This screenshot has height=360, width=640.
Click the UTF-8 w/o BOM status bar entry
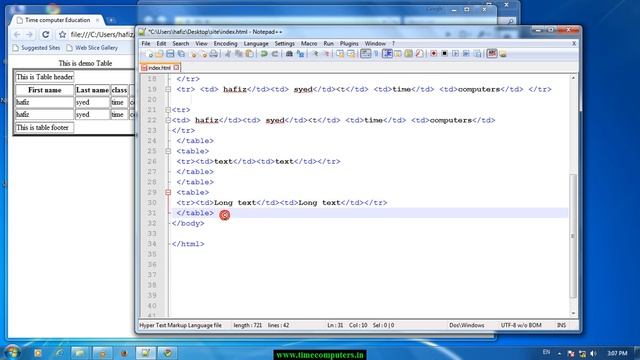click(x=521, y=325)
